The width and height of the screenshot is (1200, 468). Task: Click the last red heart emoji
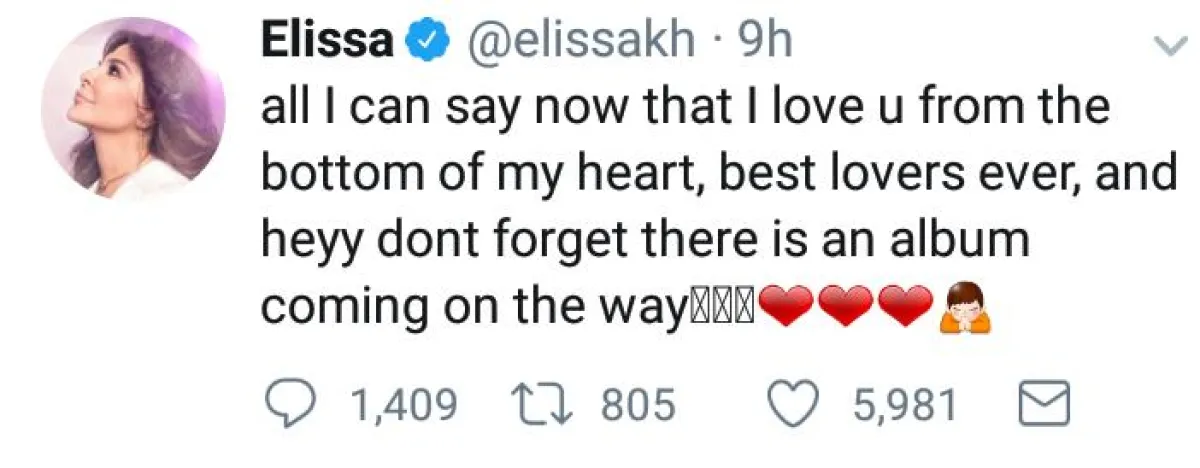(904, 306)
